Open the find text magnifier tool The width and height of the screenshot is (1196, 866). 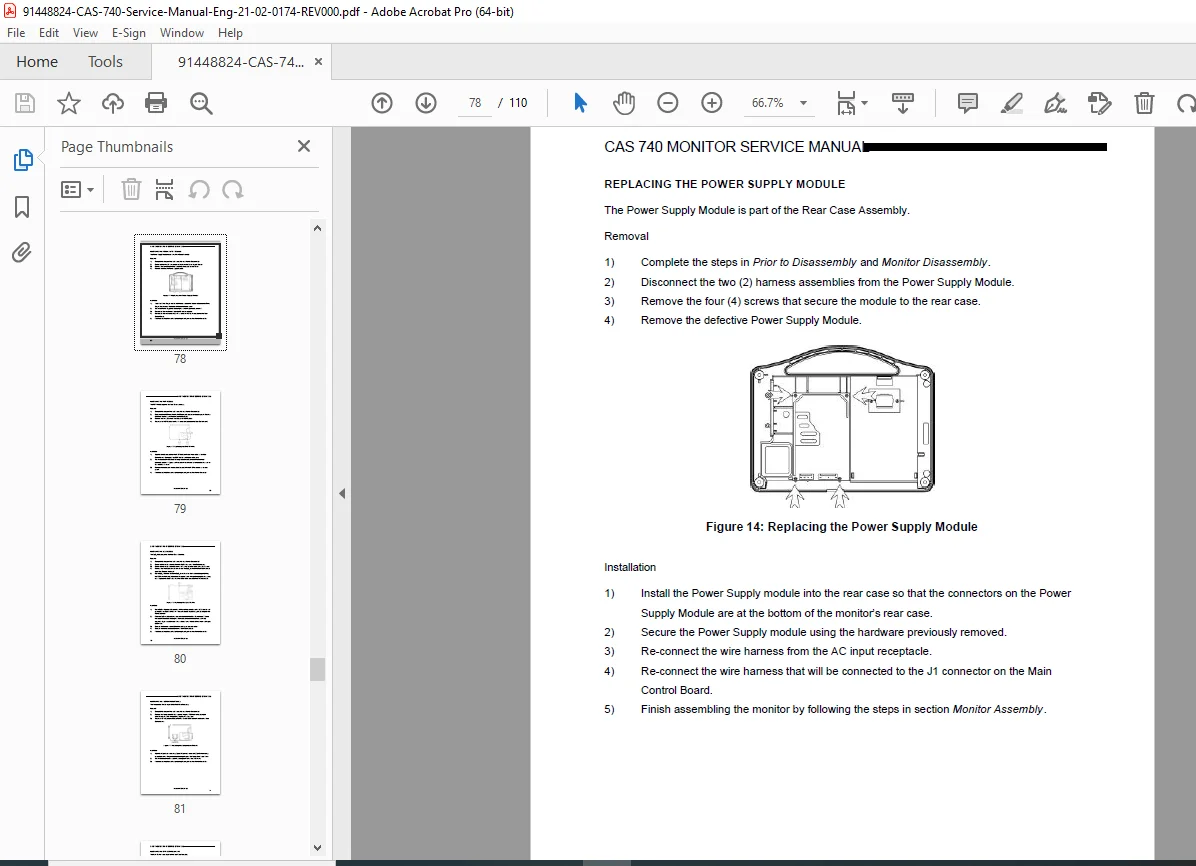(x=201, y=103)
